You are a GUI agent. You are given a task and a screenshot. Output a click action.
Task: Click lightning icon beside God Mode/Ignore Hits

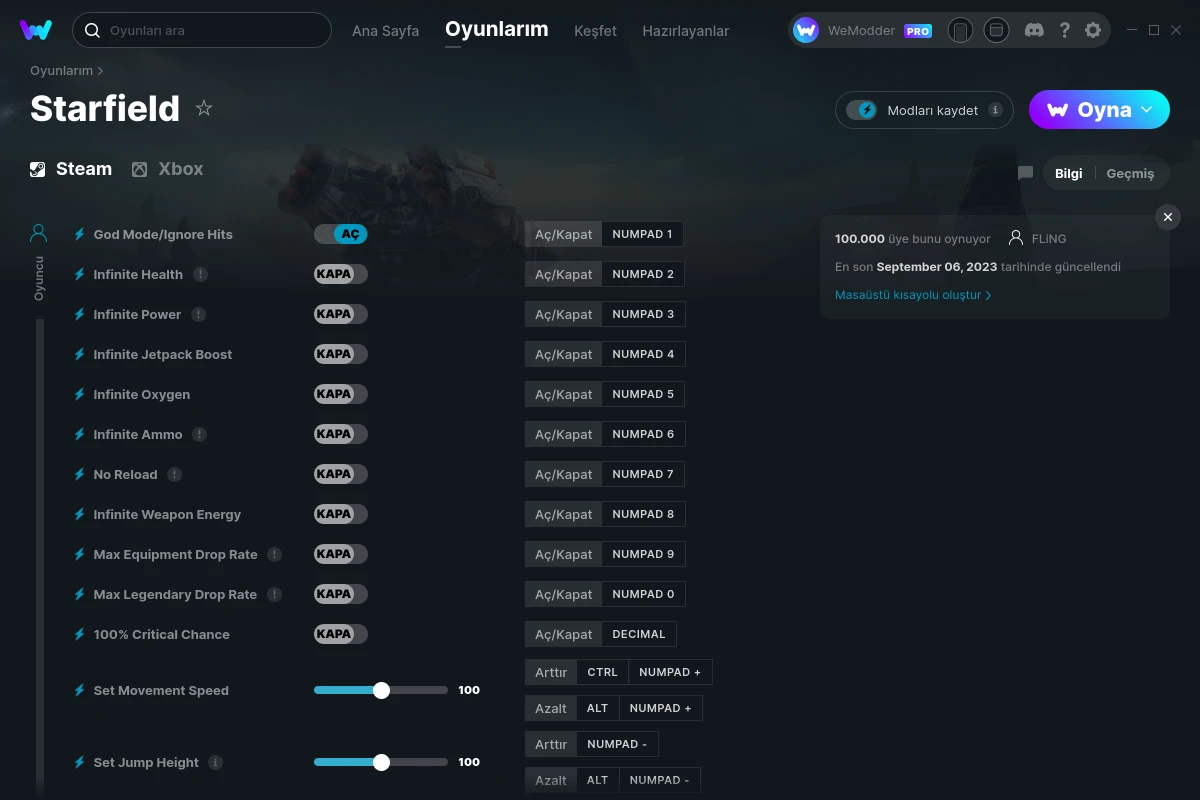[x=80, y=234]
